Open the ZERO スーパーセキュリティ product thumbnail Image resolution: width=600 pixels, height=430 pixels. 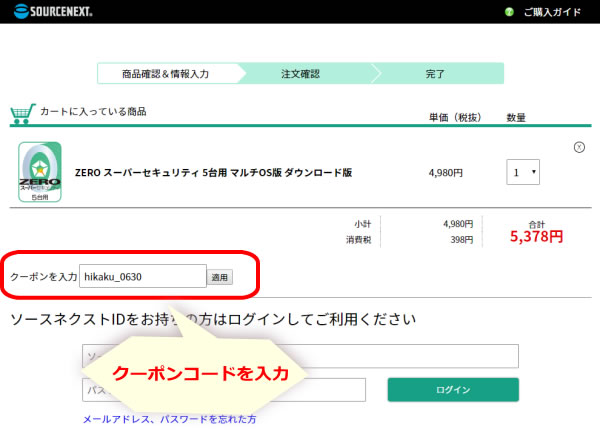40,172
